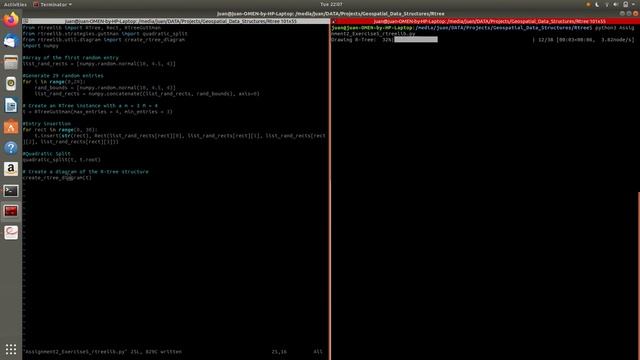
Task: Click the '#Generate 29 random entries' comment
Action: click(63, 76)
